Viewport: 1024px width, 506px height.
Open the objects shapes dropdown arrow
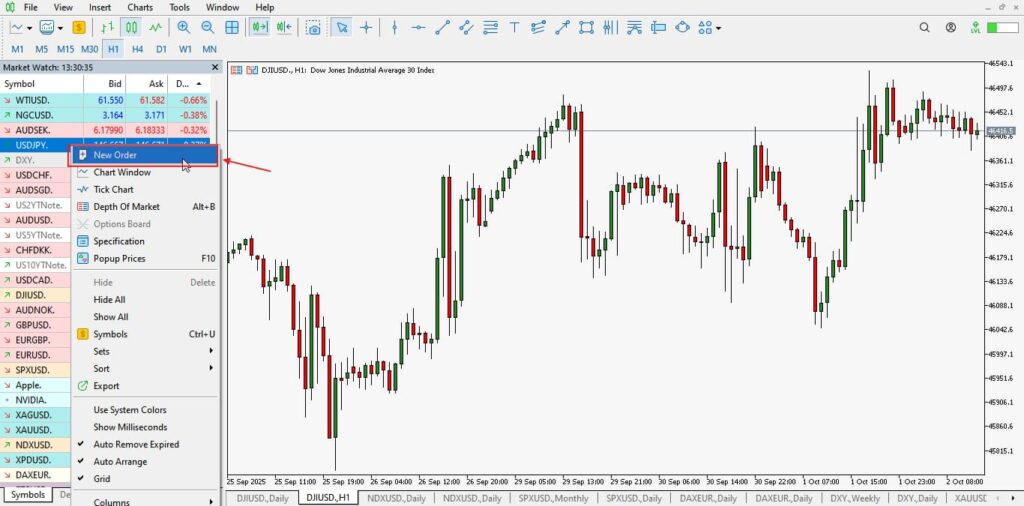pos(719,28)
